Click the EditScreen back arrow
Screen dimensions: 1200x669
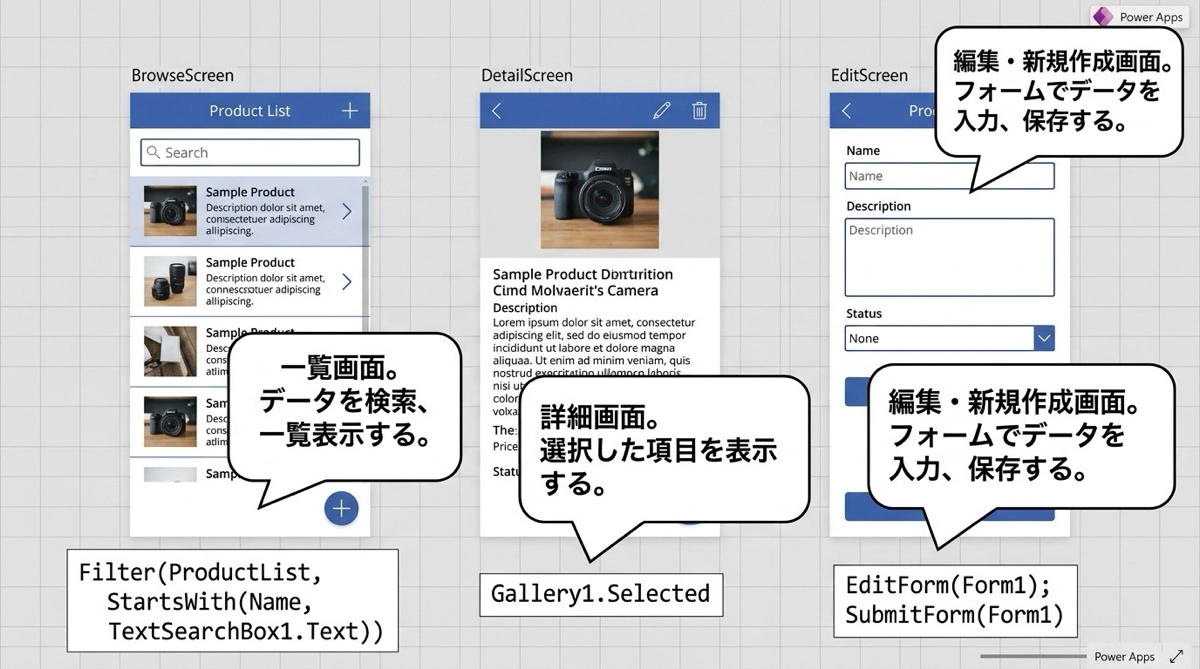pyautogui.click(x=847, y=111)
